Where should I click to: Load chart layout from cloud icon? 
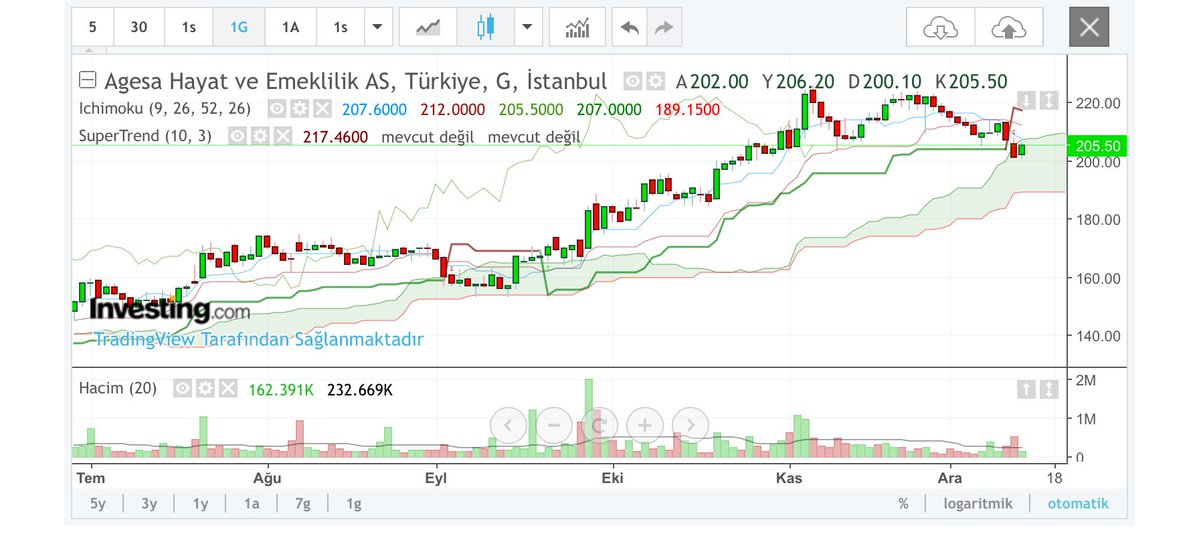click(x=941, y=28)
